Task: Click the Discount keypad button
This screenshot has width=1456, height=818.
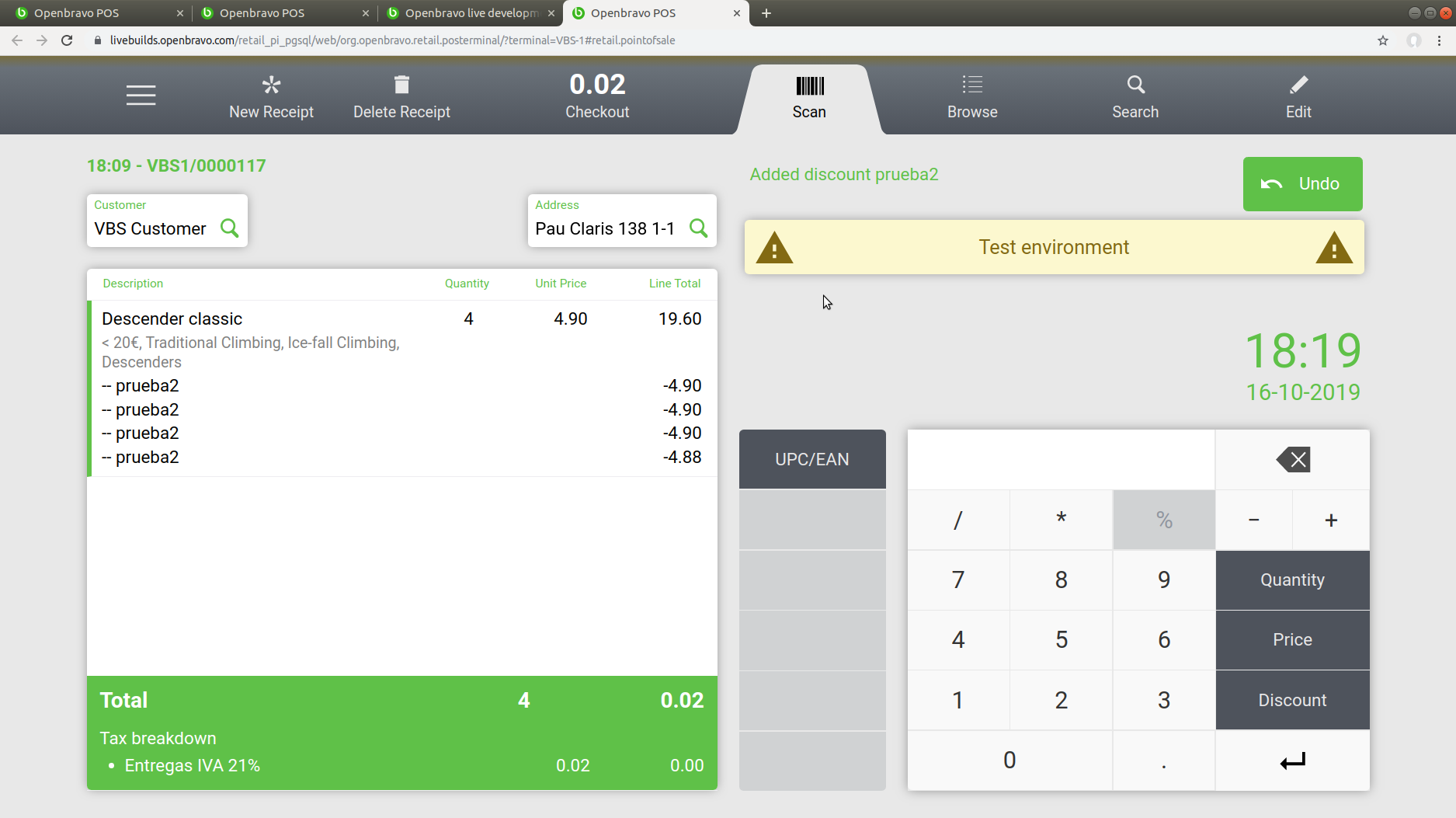Action: coord(1292,701)
